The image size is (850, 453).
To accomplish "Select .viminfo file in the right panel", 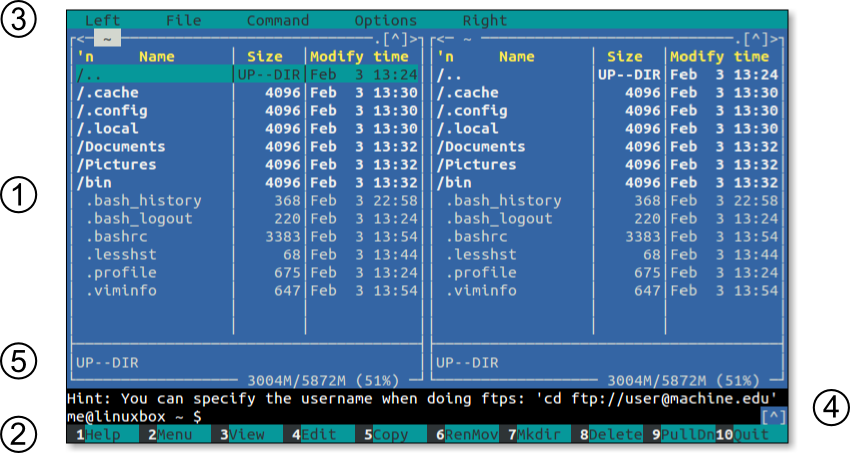I will point(481,290).
